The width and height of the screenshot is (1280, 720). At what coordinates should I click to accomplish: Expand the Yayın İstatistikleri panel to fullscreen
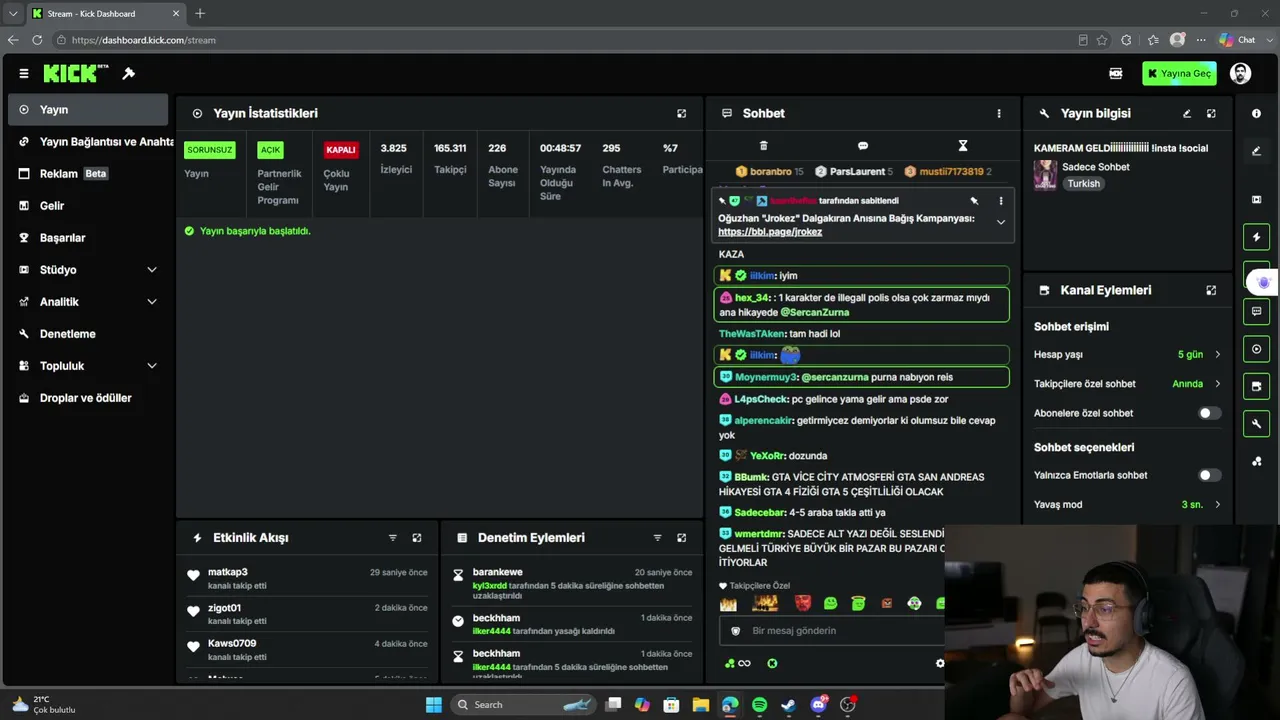tap(682, 114)
